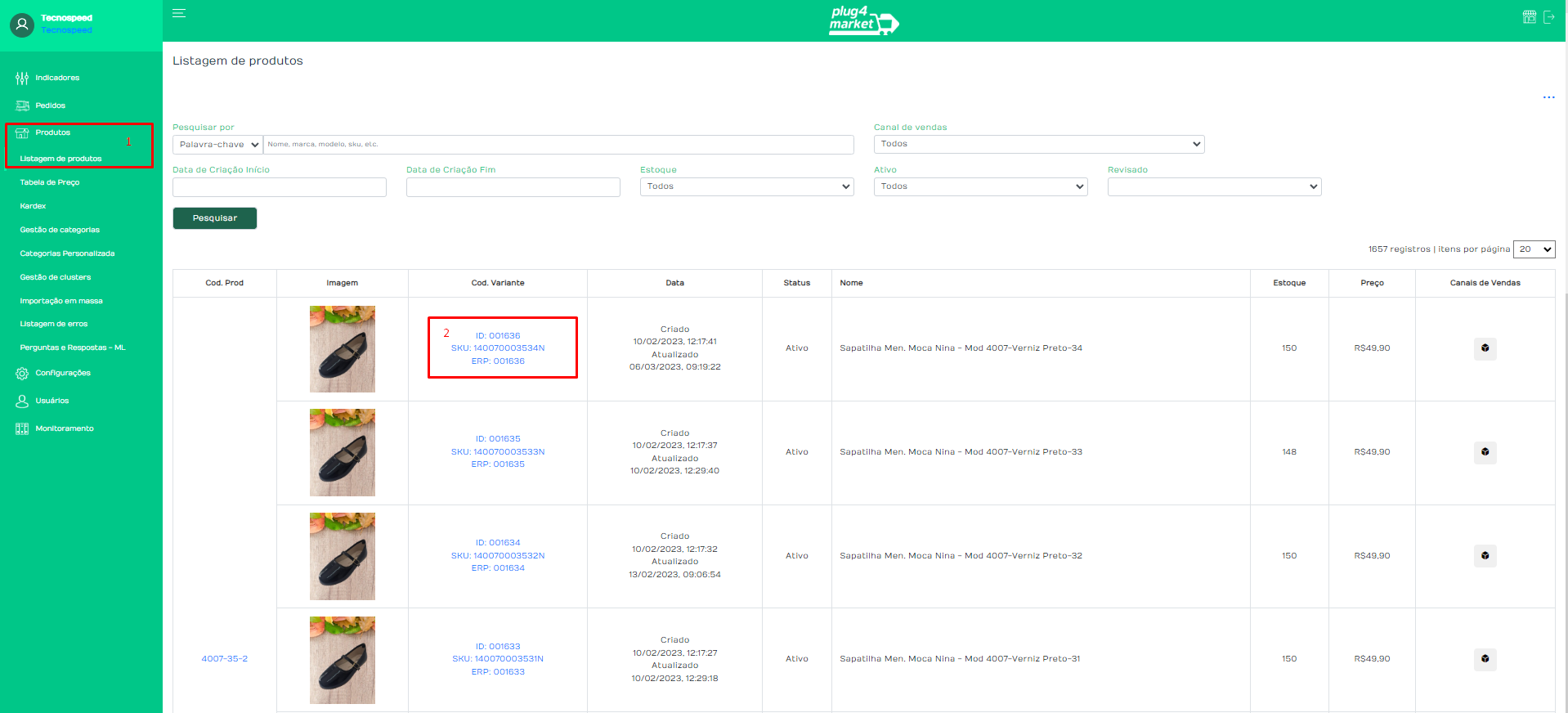The width and height of the screenshot is (1568, 713).
Task: Open variant ERP: 001634 link
Action: (498, 568)
